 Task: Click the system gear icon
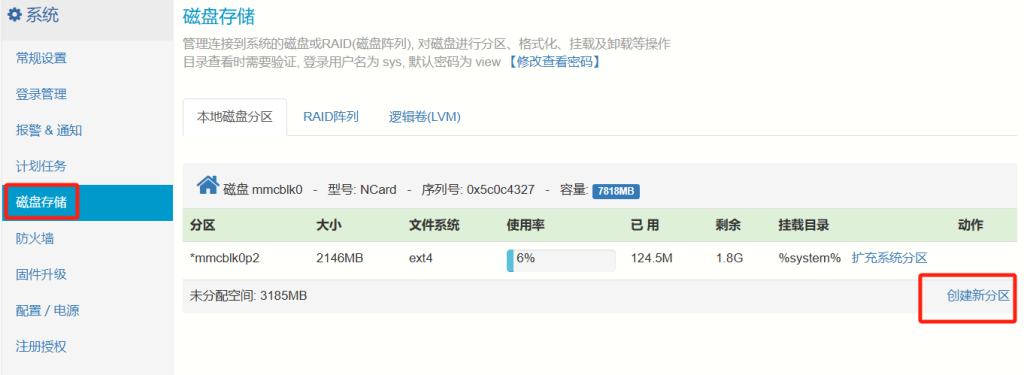click(14, 15)
